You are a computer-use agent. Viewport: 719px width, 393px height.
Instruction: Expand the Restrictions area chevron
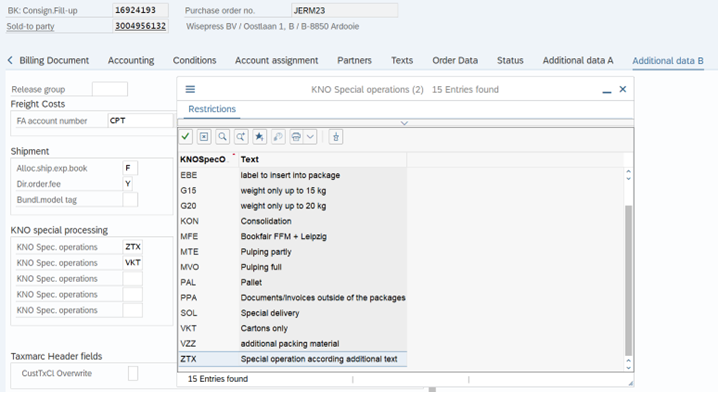(404, 123)
